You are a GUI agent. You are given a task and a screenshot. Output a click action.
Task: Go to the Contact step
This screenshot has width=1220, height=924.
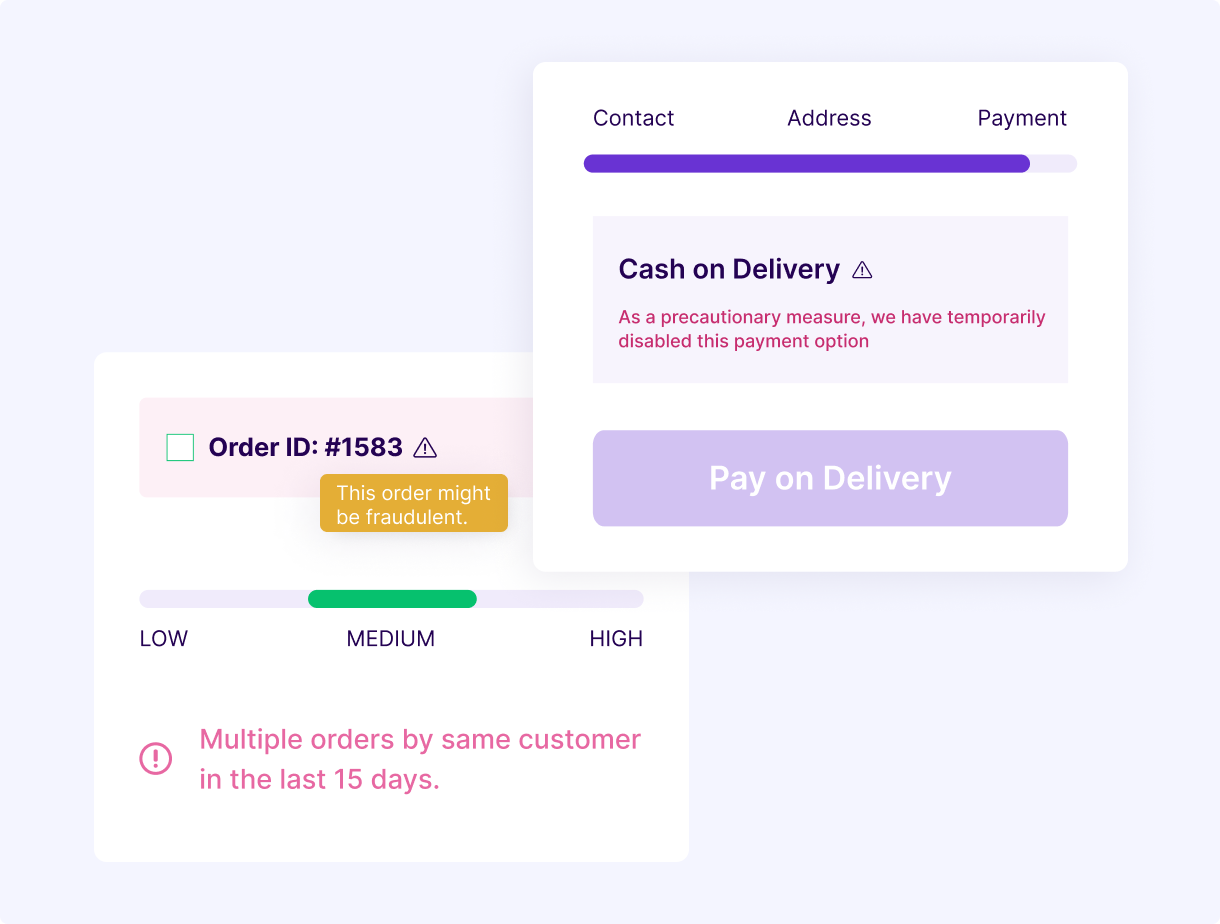pyautogui.click(x=633, y=118)
